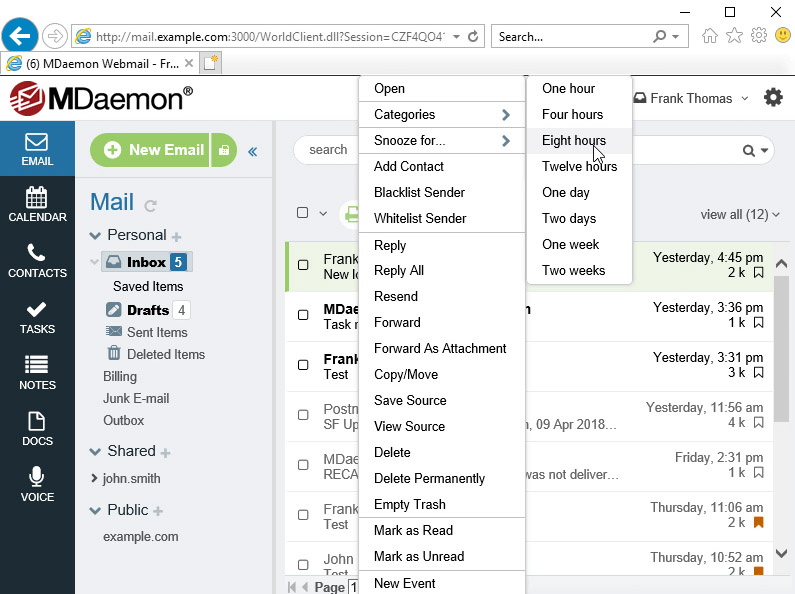Open the browser favorites star

(x=734, y=35)
